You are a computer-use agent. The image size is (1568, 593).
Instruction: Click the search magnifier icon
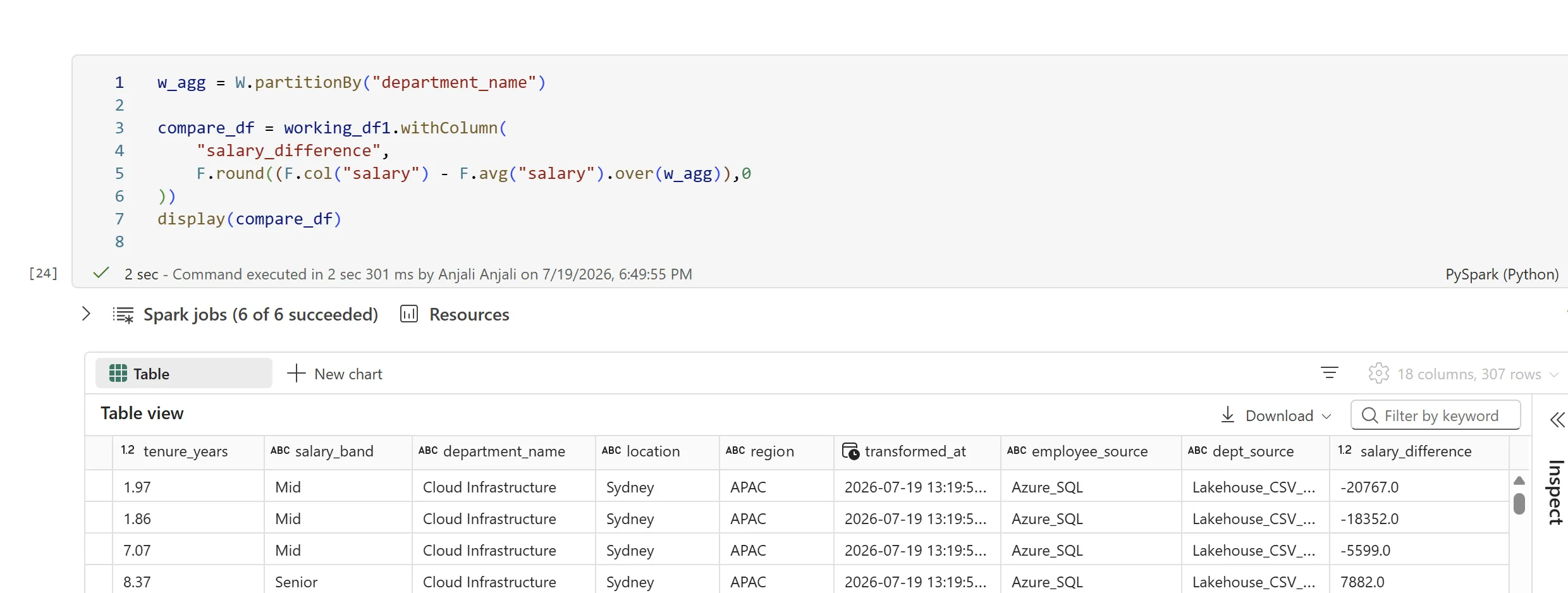pyautogui.click(x=1369, y=415)
